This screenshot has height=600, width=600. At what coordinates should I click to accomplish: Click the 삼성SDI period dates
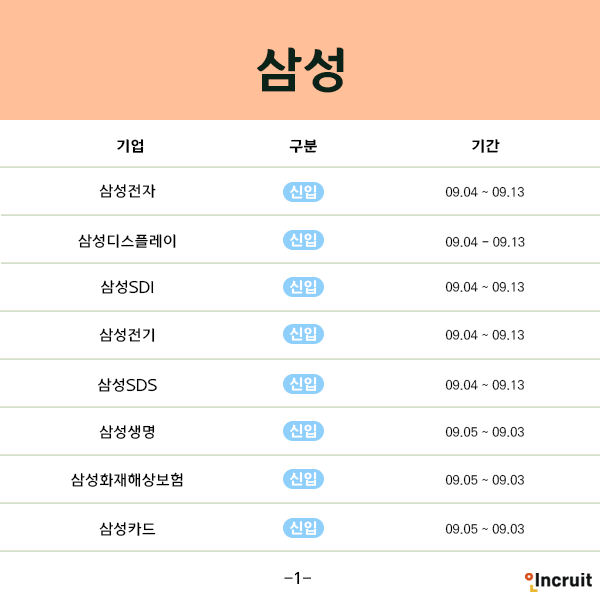point(485,287)
